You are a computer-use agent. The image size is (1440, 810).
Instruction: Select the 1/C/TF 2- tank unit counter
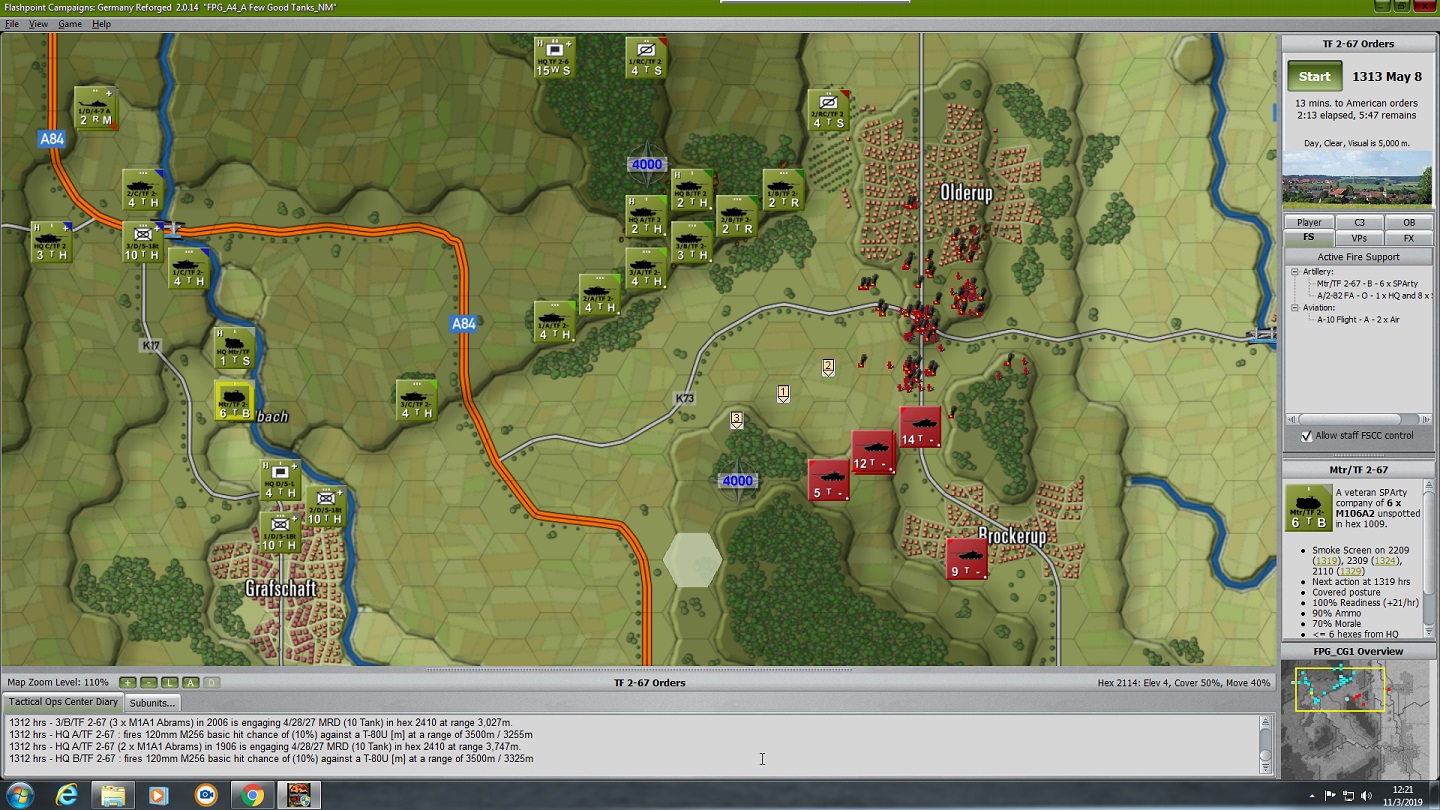(x=188, y=268)
